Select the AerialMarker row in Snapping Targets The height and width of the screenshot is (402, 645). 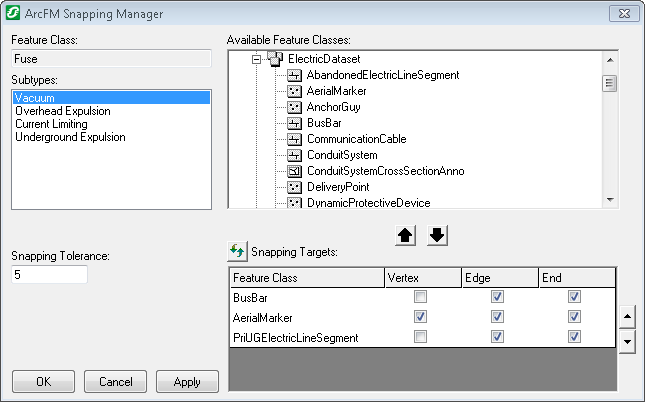[x=422, y=317]
